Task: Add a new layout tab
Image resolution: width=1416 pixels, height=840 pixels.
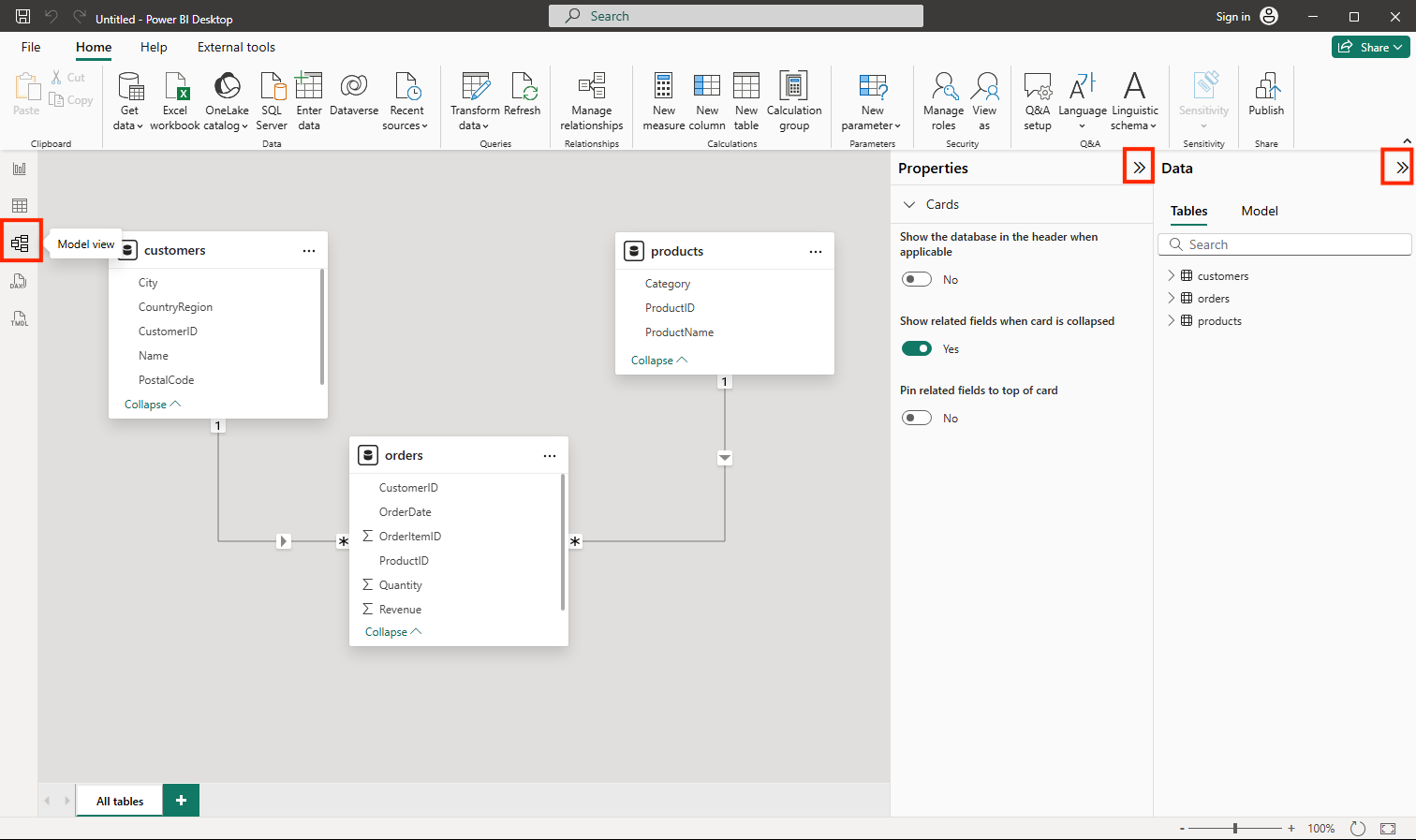Action: pyautogui.click(x=181, y=801)
